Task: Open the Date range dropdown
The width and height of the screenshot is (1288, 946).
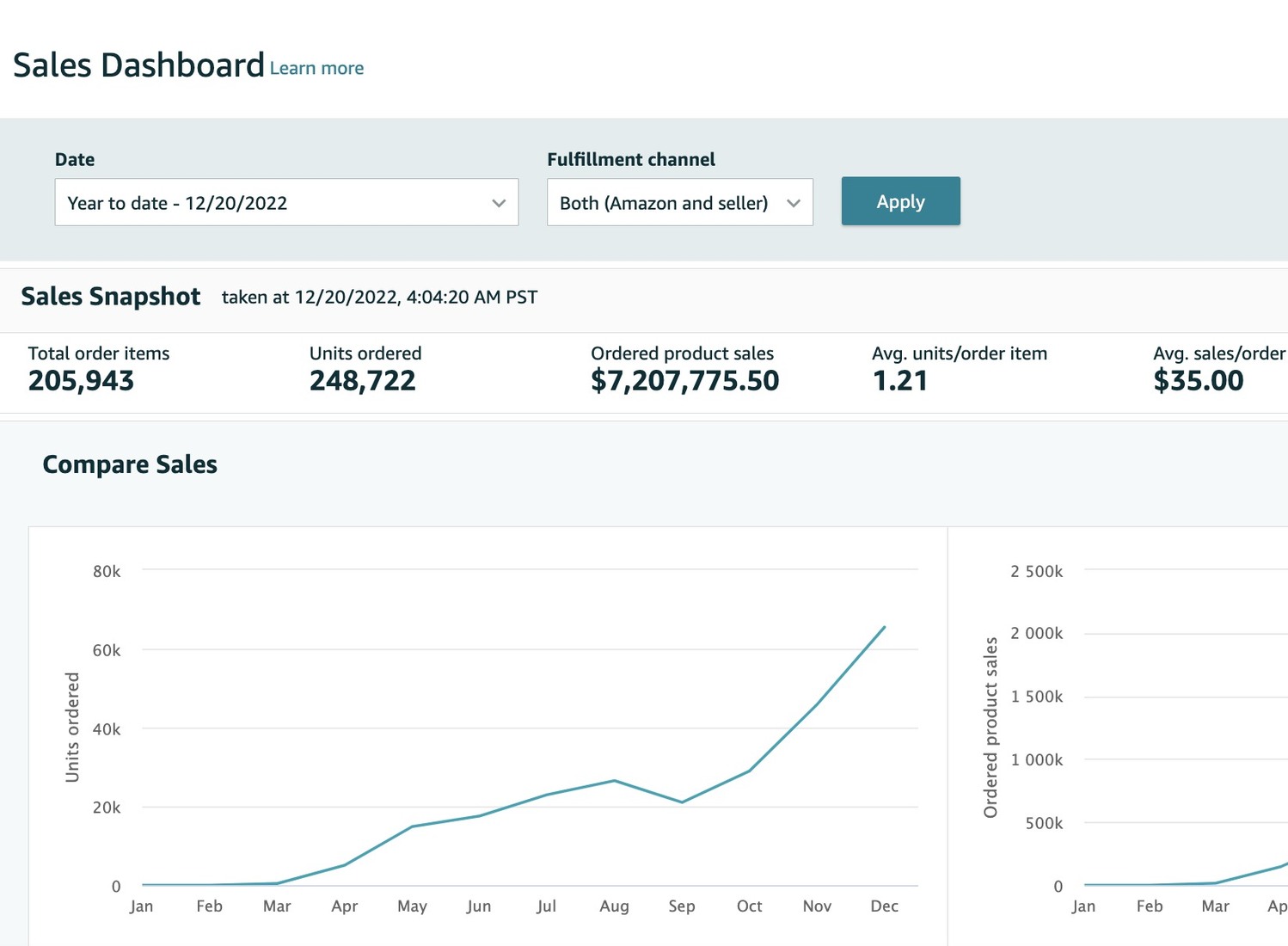Action: [286, 202]
